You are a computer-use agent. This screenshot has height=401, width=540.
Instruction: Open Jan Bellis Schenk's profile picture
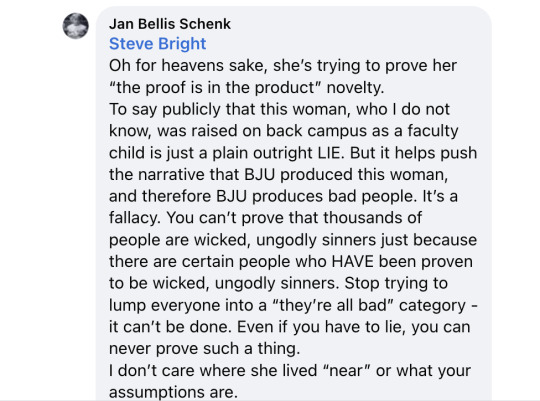pos(75,26)
